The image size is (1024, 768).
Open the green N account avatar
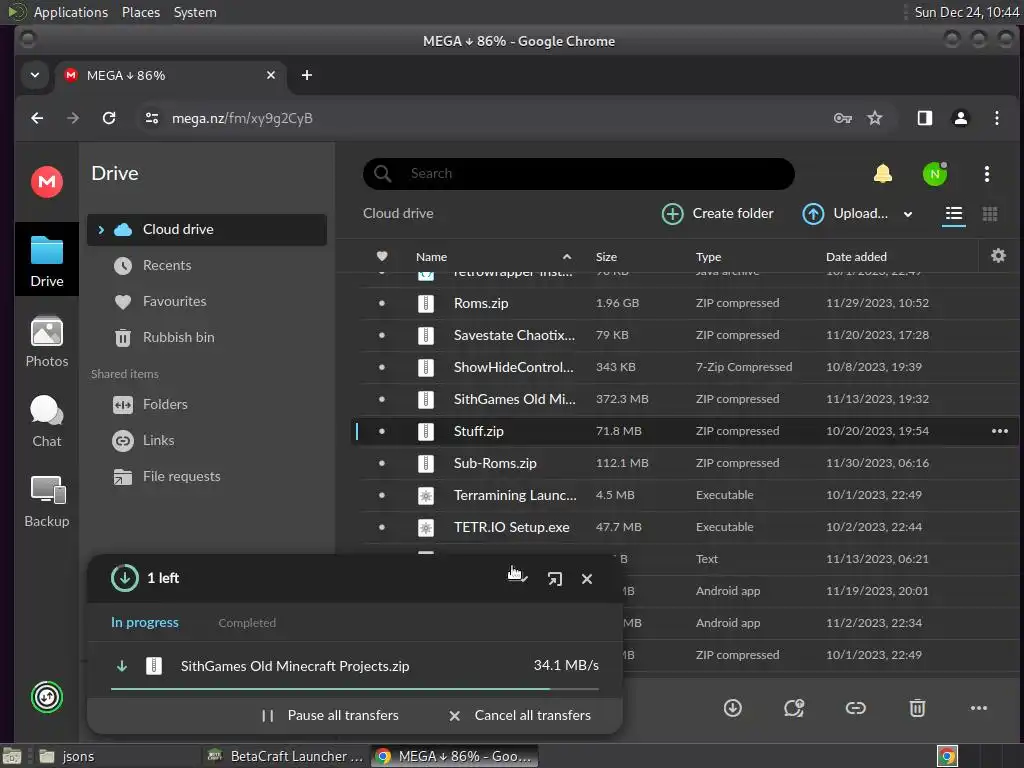coord(935,174)
